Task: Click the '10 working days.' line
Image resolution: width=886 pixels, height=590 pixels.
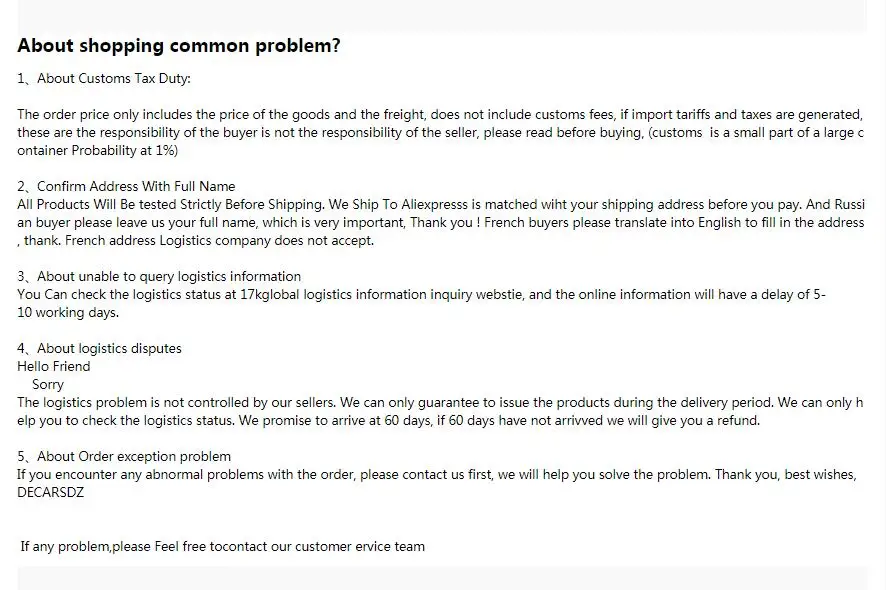Action: [68, 312]
